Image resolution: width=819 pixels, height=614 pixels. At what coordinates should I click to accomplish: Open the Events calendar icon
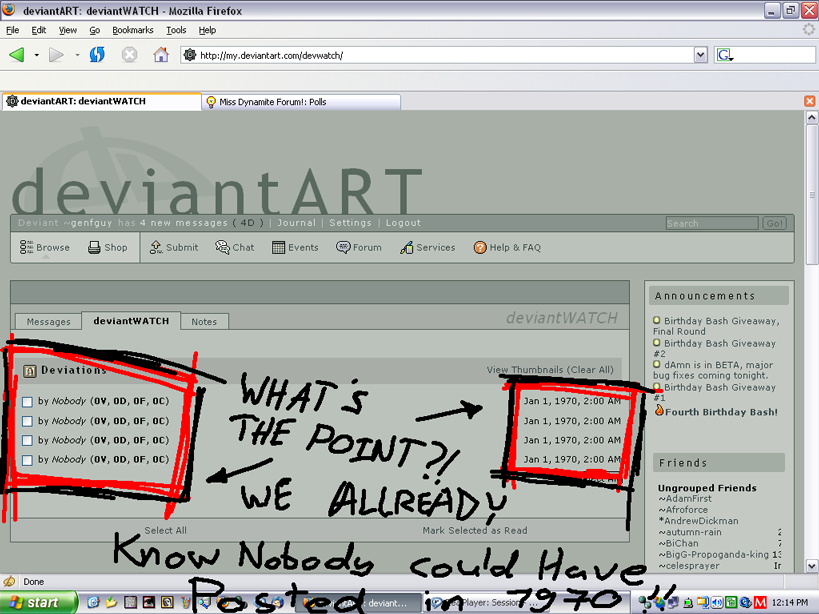pyautogui.click(x=278, y=247)
